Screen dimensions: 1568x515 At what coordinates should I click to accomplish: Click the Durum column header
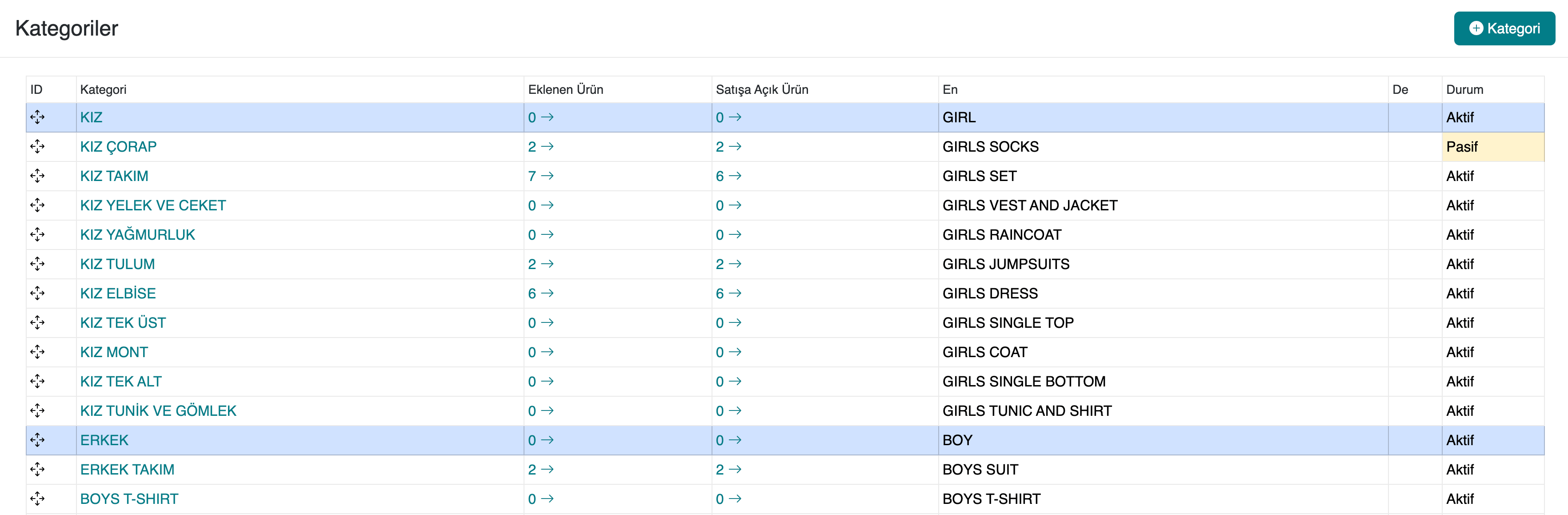(1464, 89)
